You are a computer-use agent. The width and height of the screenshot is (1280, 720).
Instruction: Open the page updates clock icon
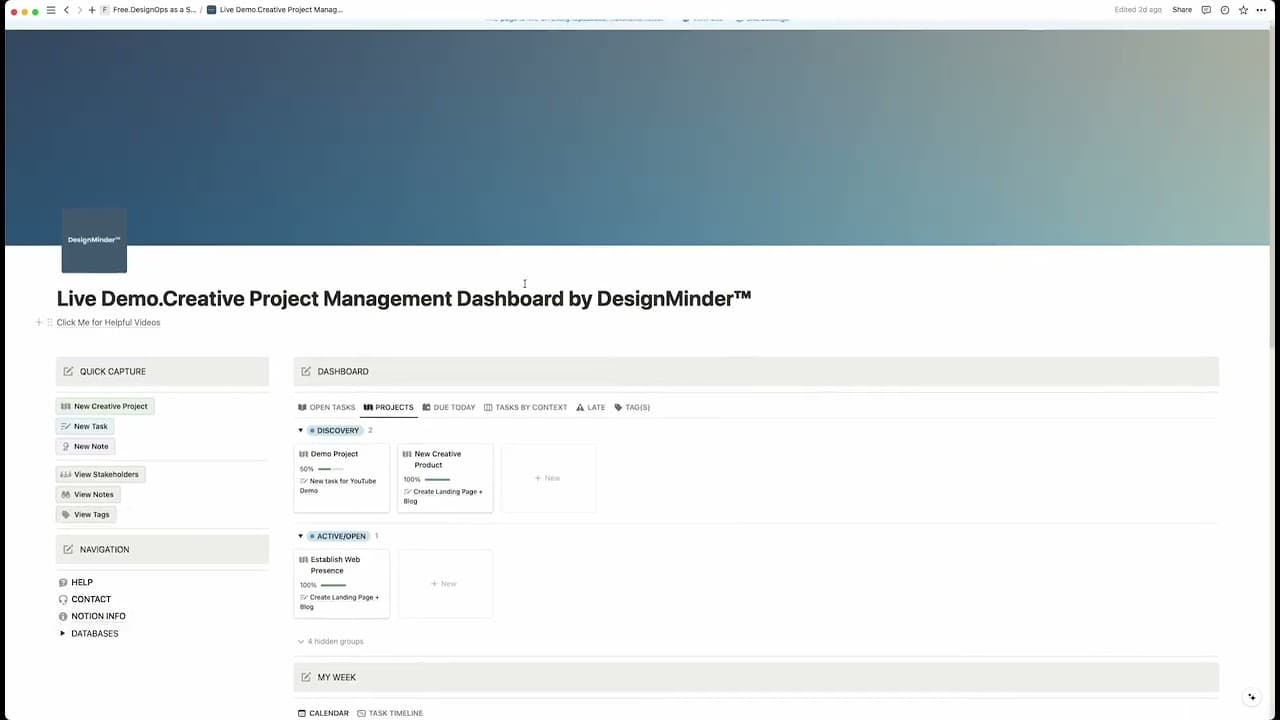[x=1225, y=10]
